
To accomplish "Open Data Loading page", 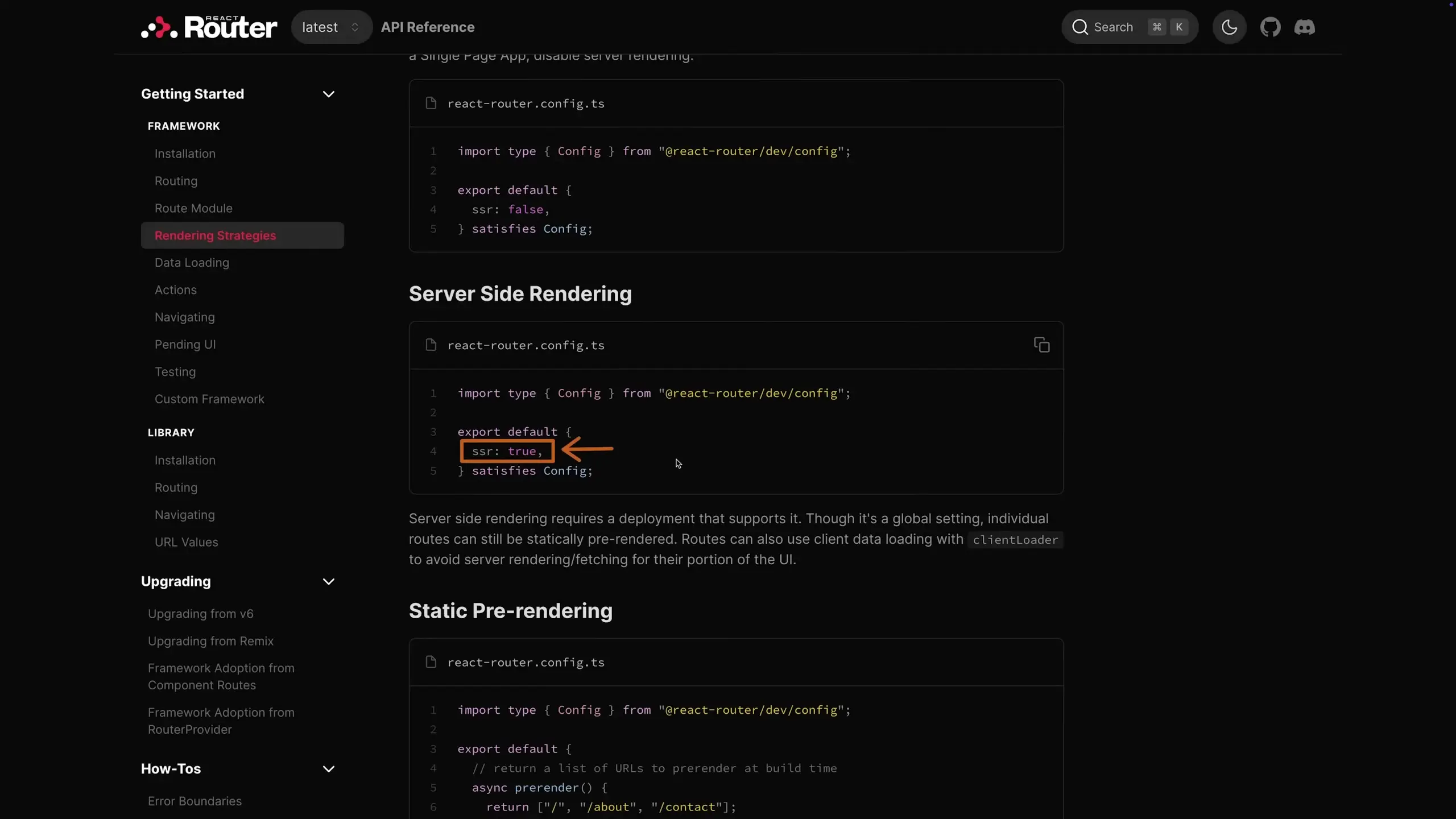I will click(192, 263).
